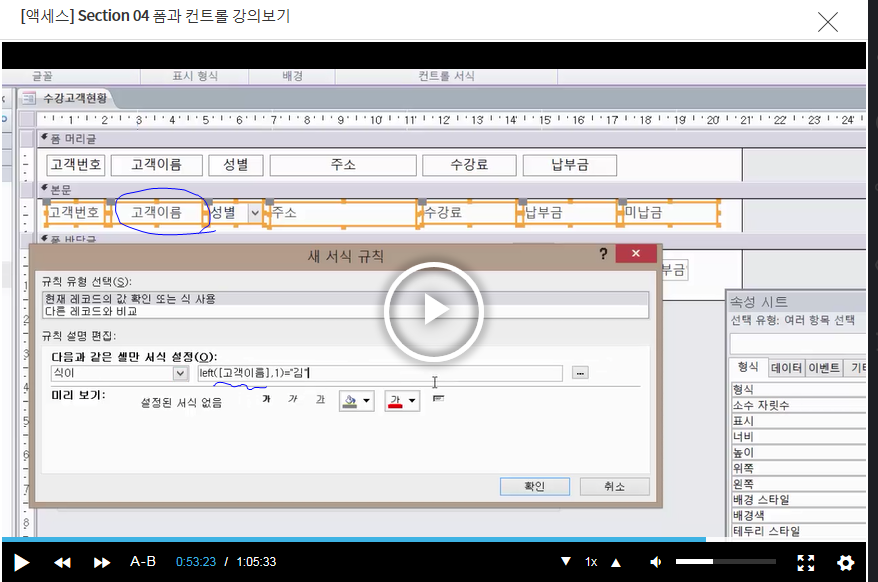The height and width of the screenshot is (582, 878).
Task: Enter fullscreen mode
Action: tap(805, 562)
